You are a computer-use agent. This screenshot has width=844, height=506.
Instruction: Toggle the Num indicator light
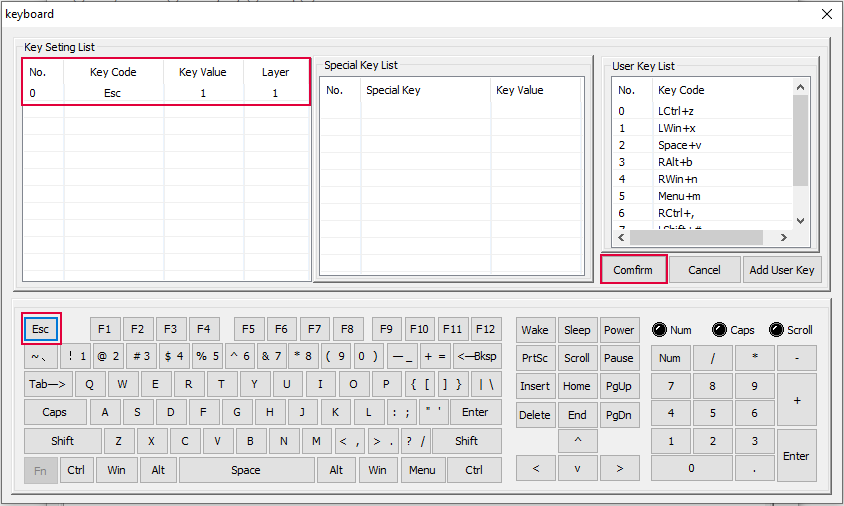pos(659,330)
